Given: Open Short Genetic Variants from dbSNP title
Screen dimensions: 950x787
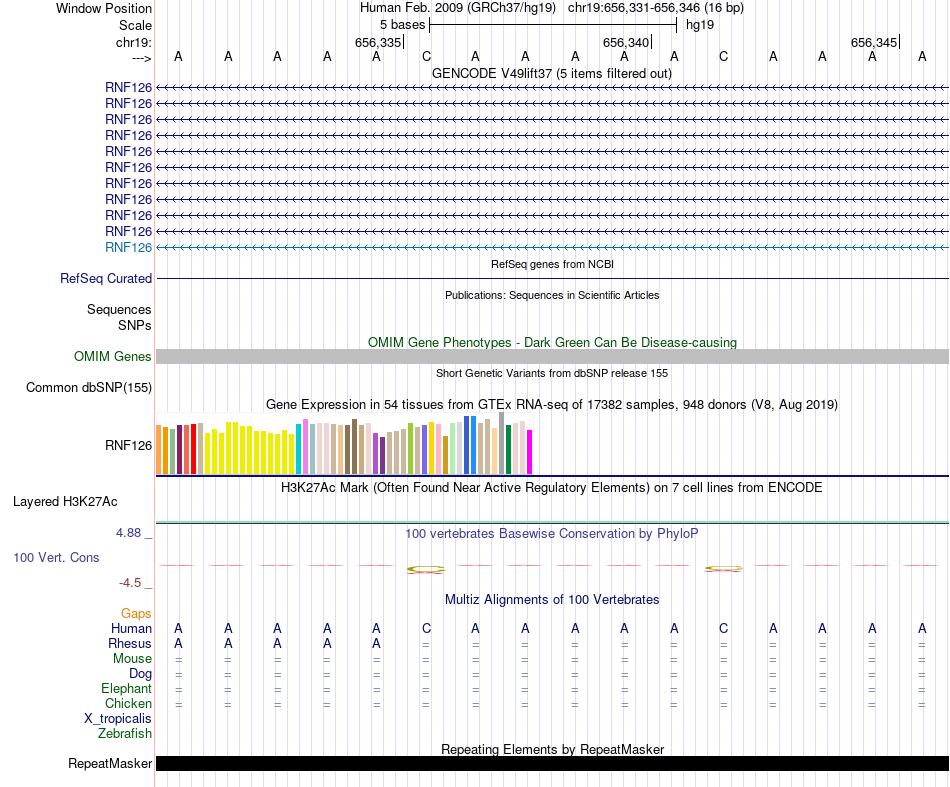Looking at the screenshot, I should (x=552, y=373).
